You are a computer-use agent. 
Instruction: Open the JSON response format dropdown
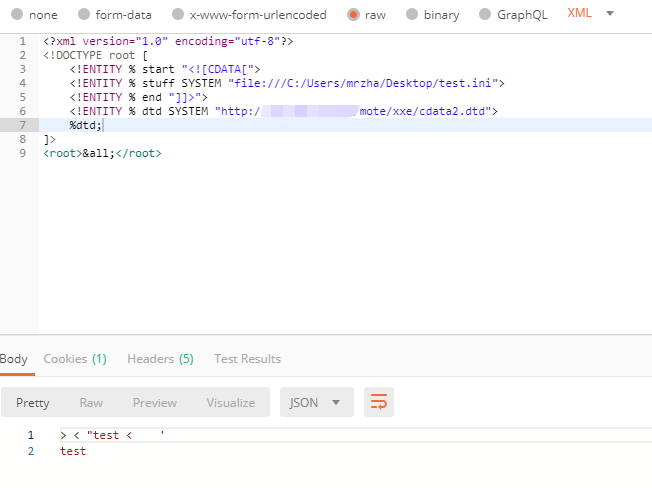tap(316, 402)
